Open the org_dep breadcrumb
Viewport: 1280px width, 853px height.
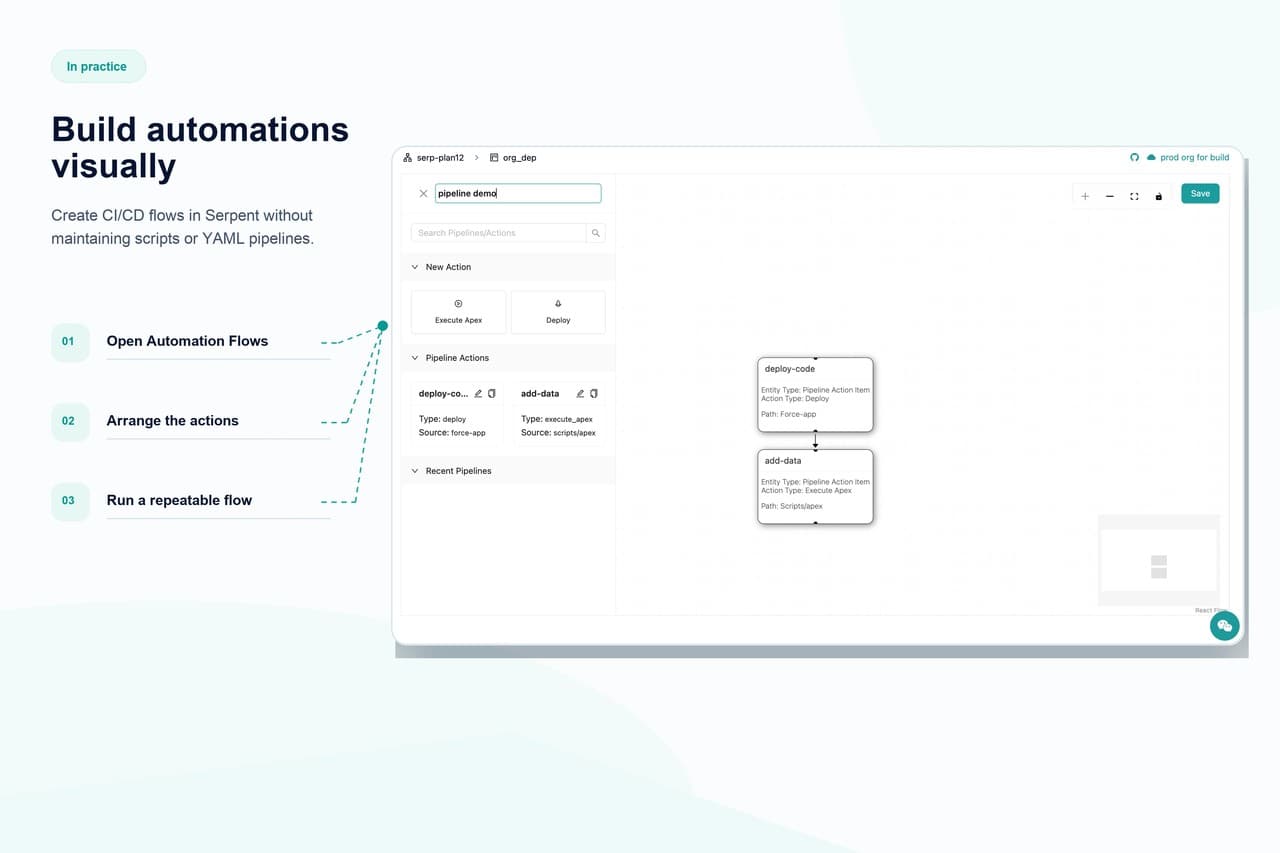(513, 158)
